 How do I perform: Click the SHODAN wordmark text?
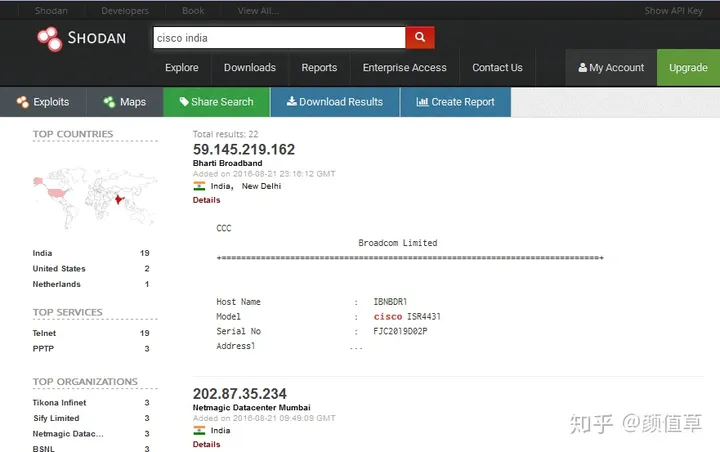tap(97, 38)
